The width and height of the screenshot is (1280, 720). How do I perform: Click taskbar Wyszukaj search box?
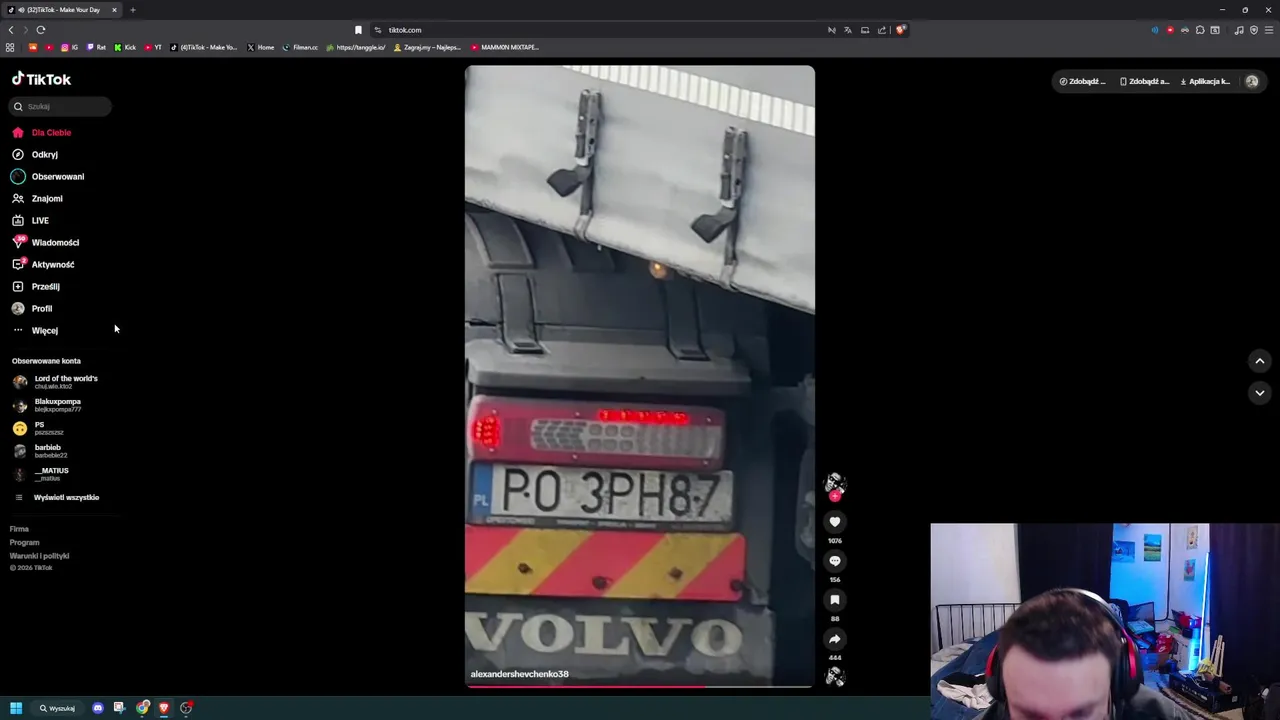pyautogui.click(x=58, y=708)
